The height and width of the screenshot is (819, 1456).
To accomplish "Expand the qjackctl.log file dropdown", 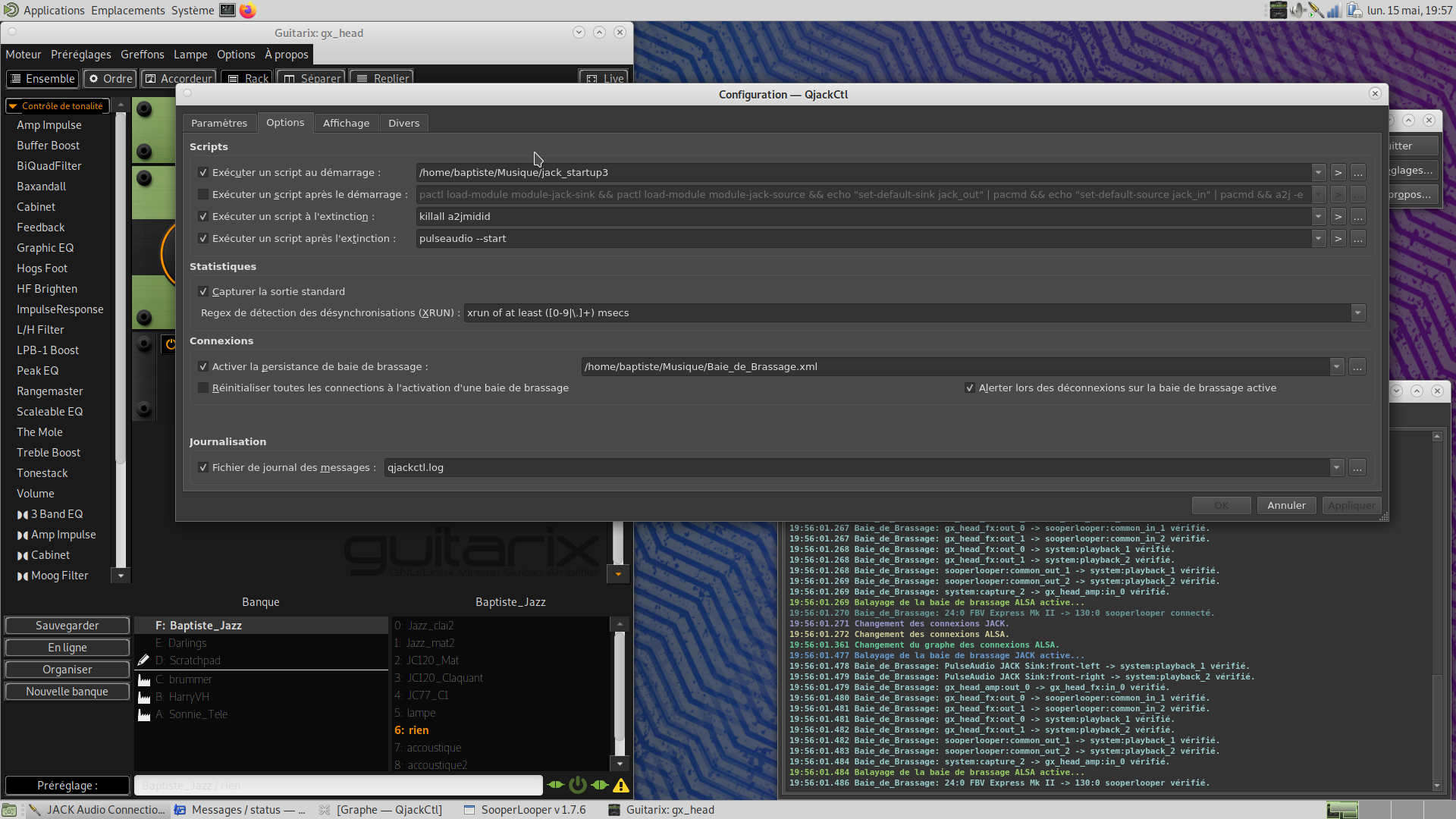I will (x=1336, y=468).
